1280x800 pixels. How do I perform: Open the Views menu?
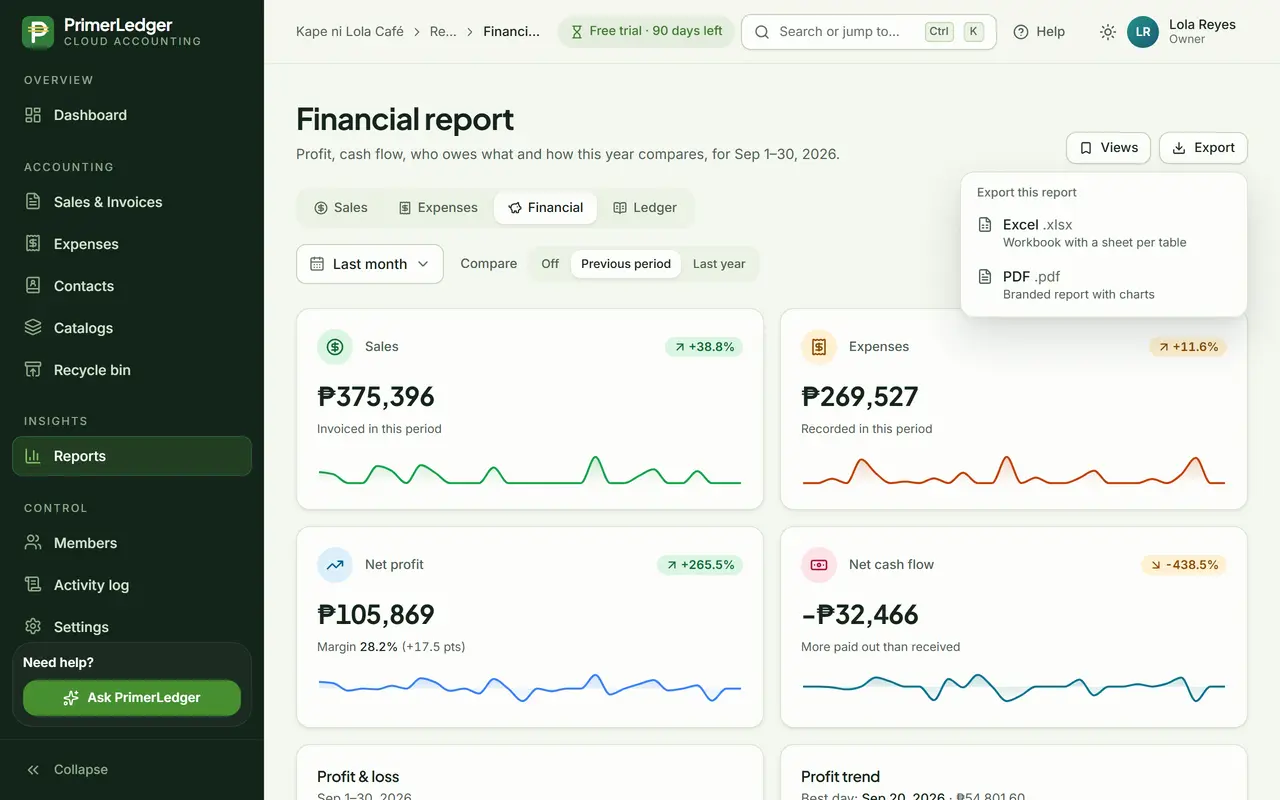(1109, 148)
